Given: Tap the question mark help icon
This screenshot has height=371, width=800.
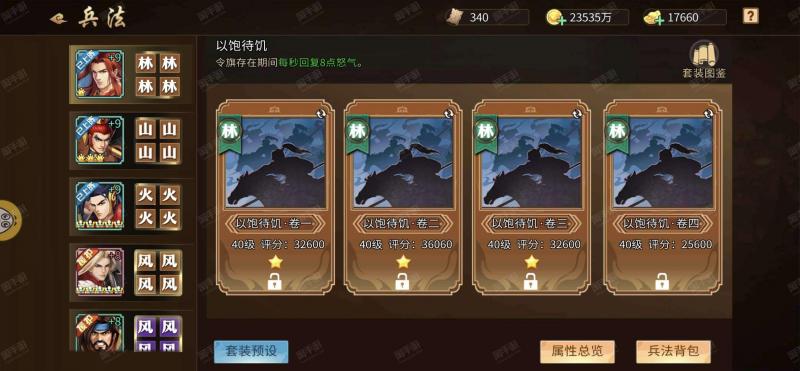Looking at the screenshot, I should pos(750,16).
